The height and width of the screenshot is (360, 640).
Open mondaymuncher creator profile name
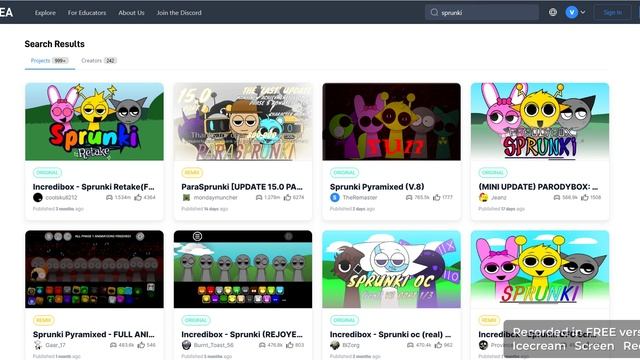(x=216, y=198)
